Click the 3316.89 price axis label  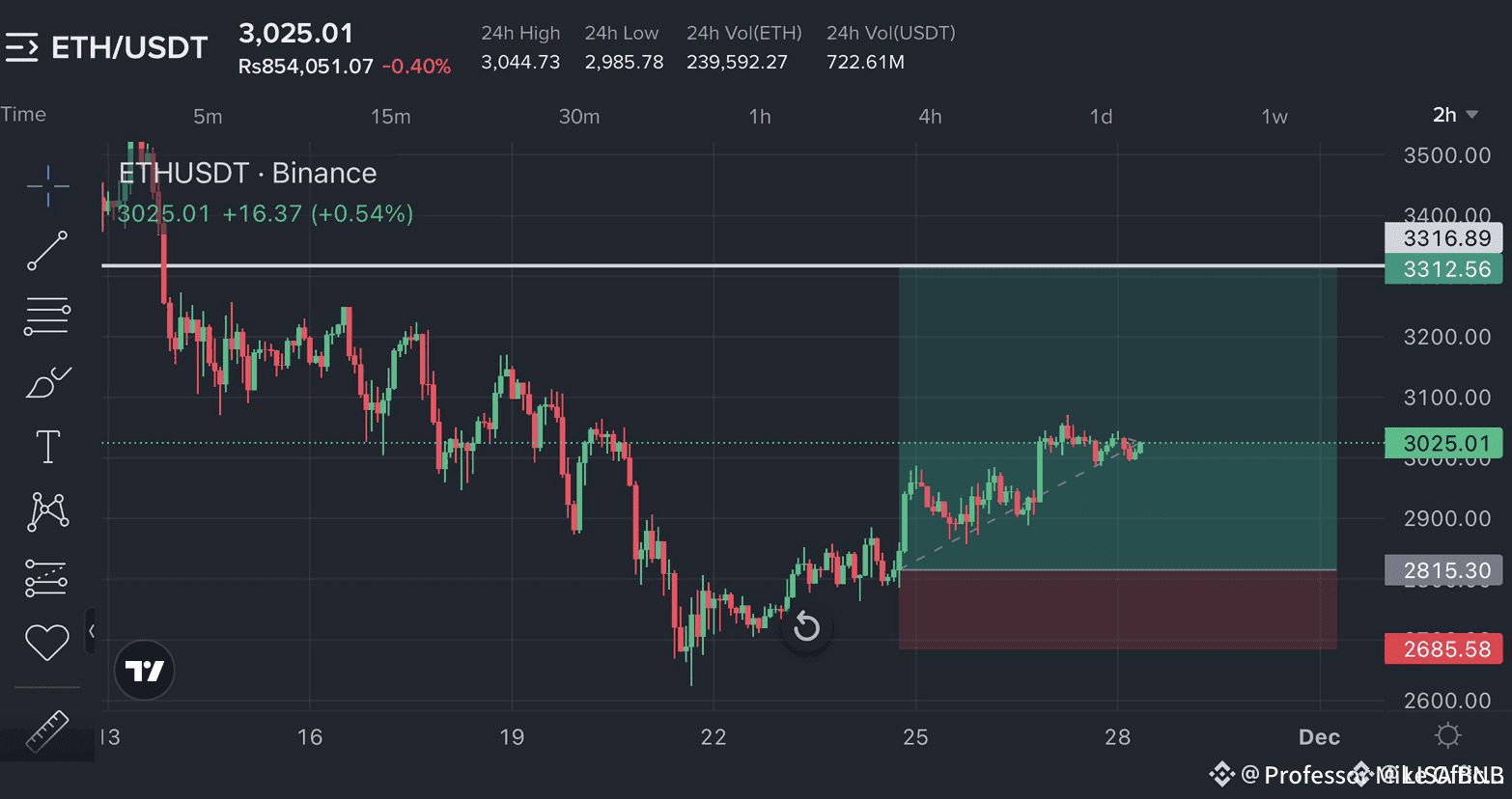click(x=1443, y=237)
